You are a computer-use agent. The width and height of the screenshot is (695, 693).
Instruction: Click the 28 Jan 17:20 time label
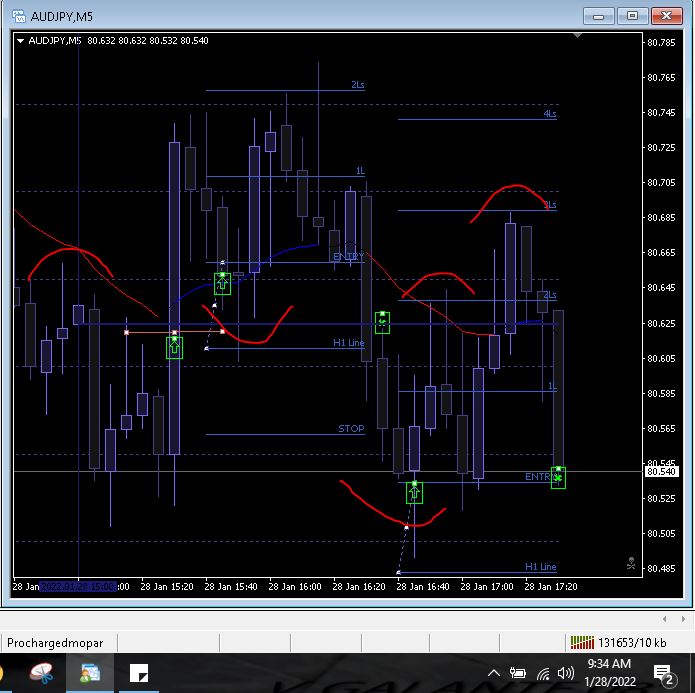coord(551,587)
